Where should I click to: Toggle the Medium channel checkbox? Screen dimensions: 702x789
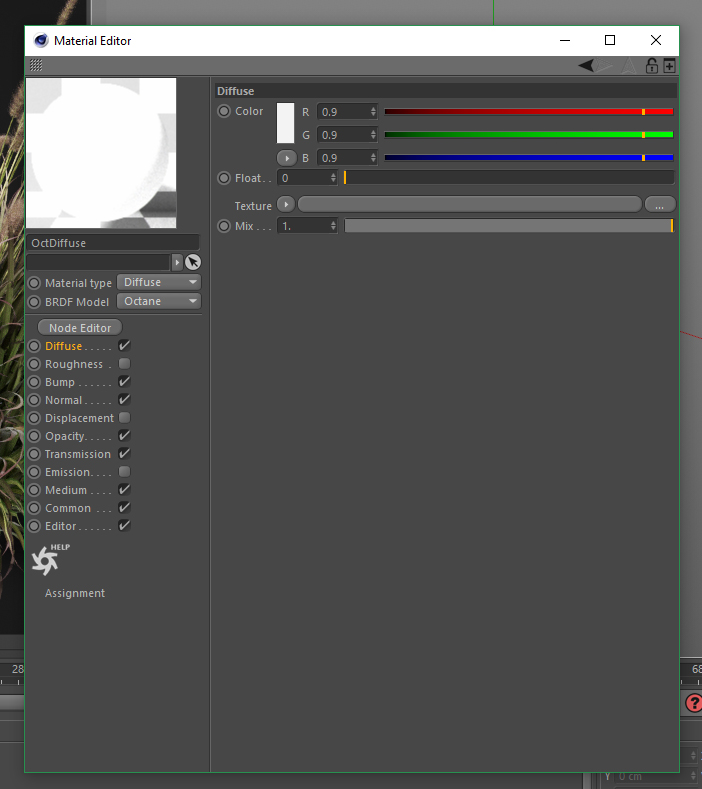pos(124,490)
